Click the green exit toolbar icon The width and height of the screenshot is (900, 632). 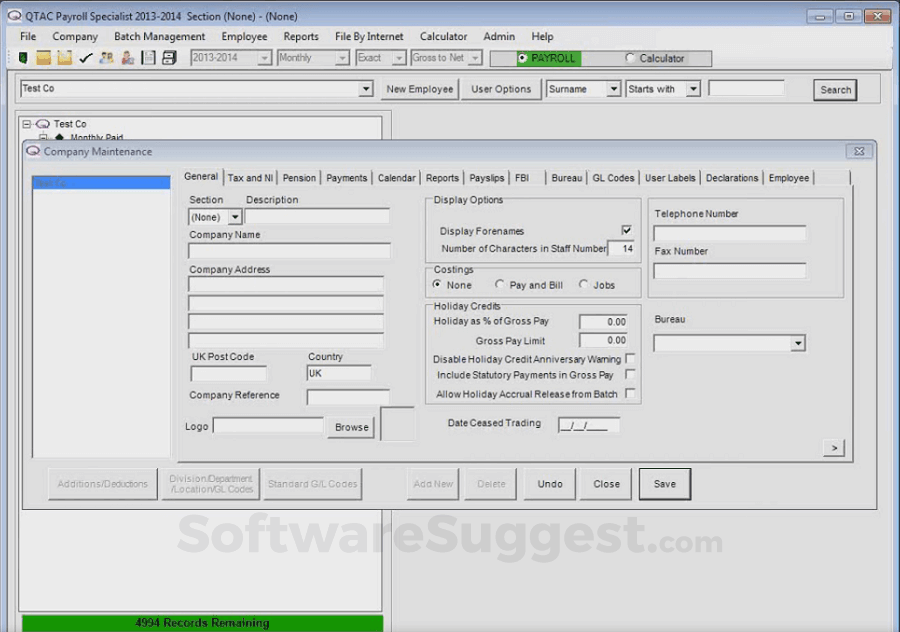coord(23,58)
